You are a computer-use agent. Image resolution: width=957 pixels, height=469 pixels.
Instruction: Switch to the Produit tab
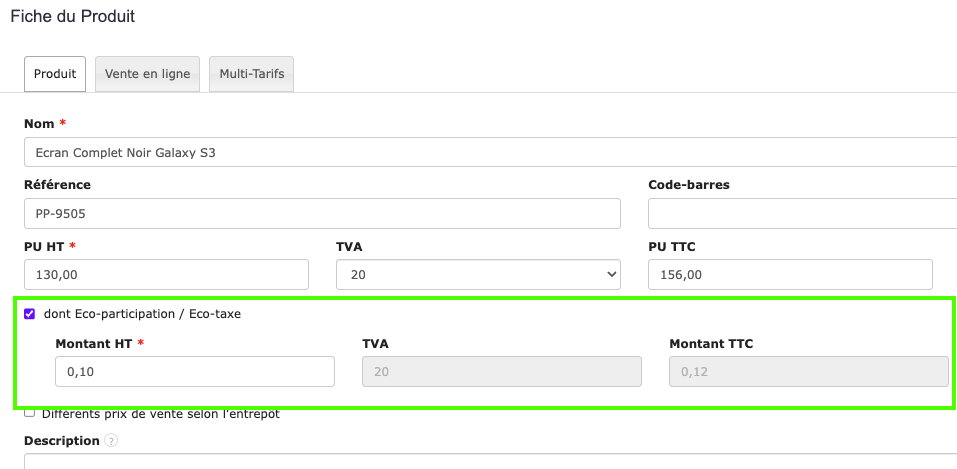tap(55, 74)
